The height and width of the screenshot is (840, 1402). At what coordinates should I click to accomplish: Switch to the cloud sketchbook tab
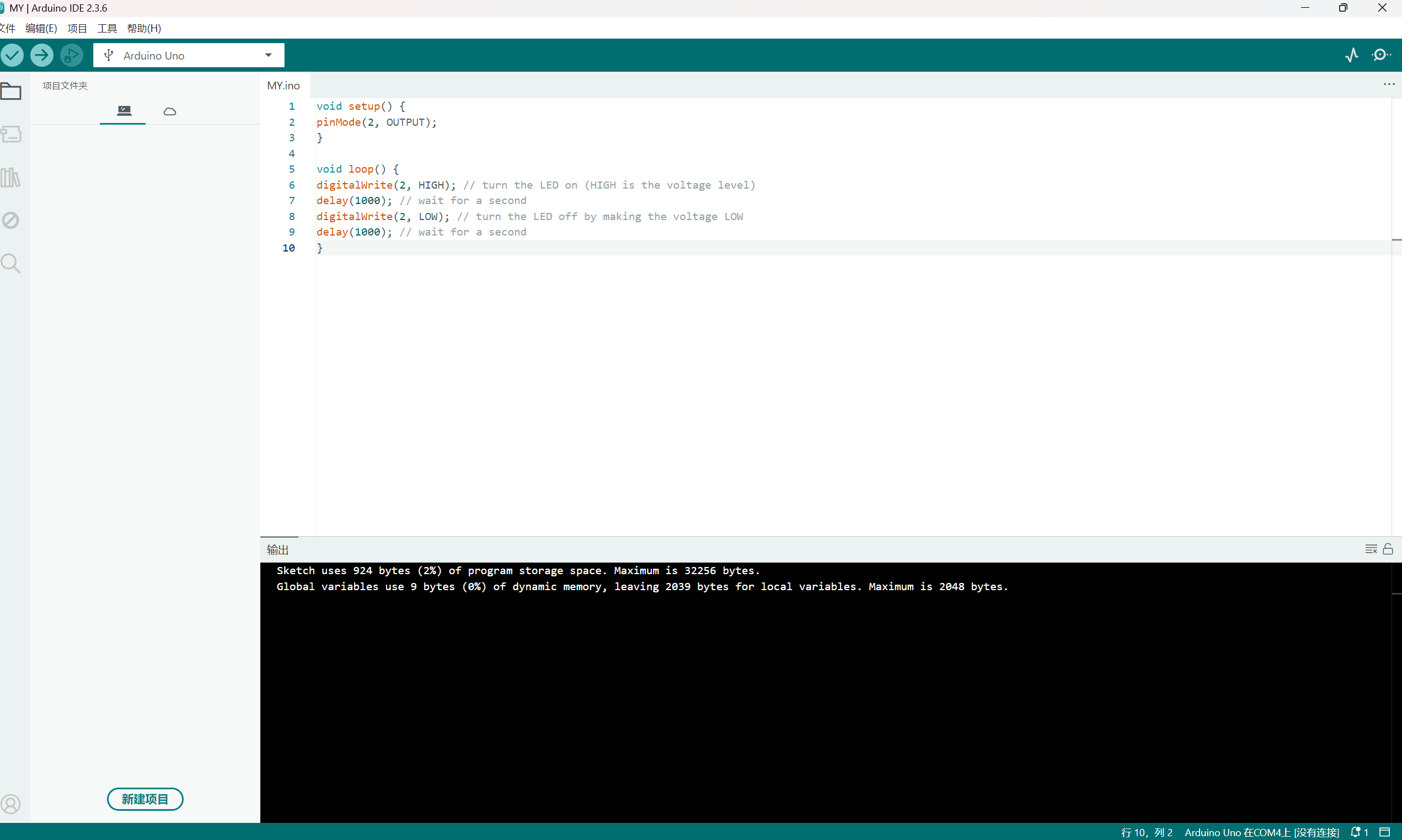[169, 111]
